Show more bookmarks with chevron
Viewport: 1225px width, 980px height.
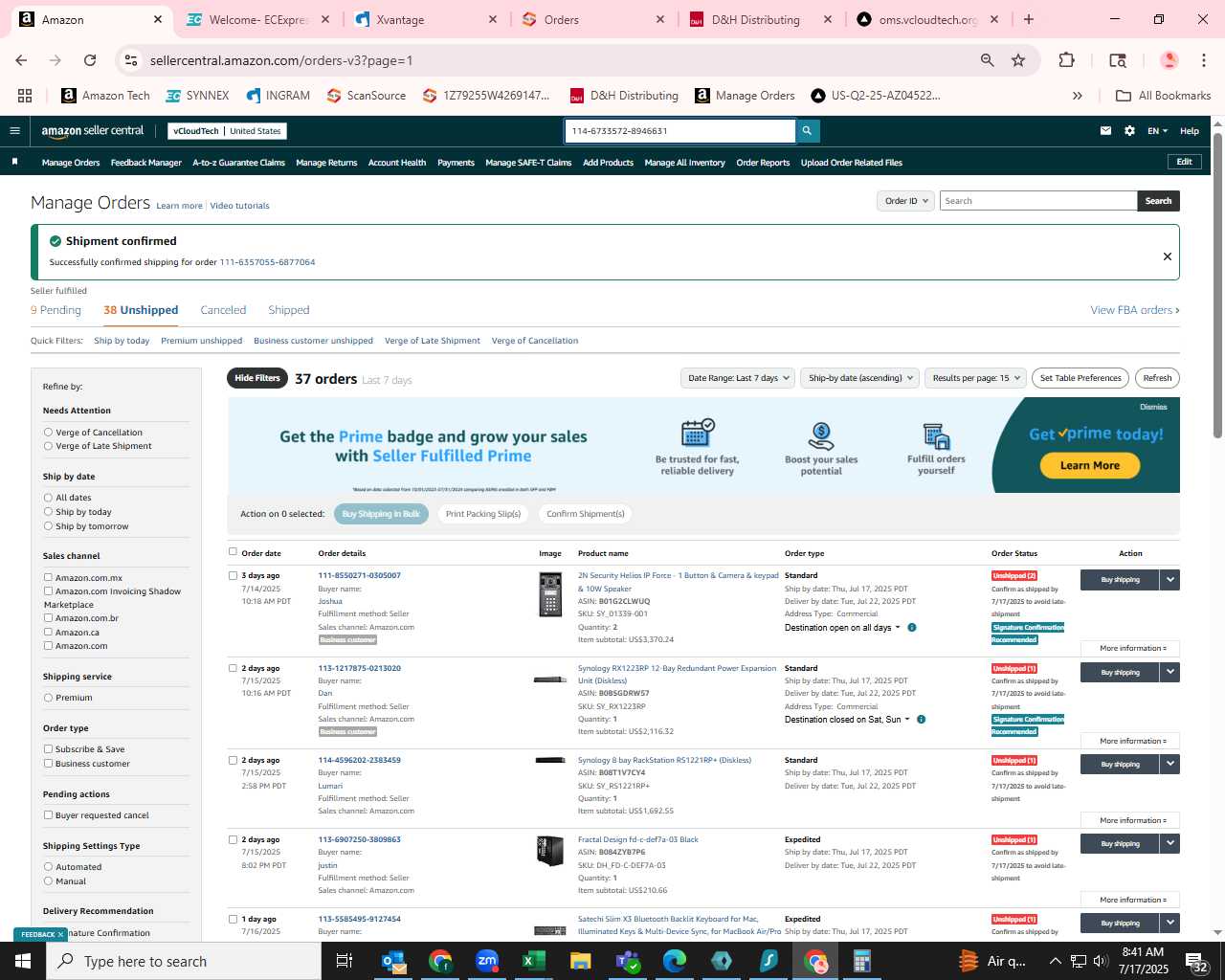pyautogui.click(x=1078, y=96)
